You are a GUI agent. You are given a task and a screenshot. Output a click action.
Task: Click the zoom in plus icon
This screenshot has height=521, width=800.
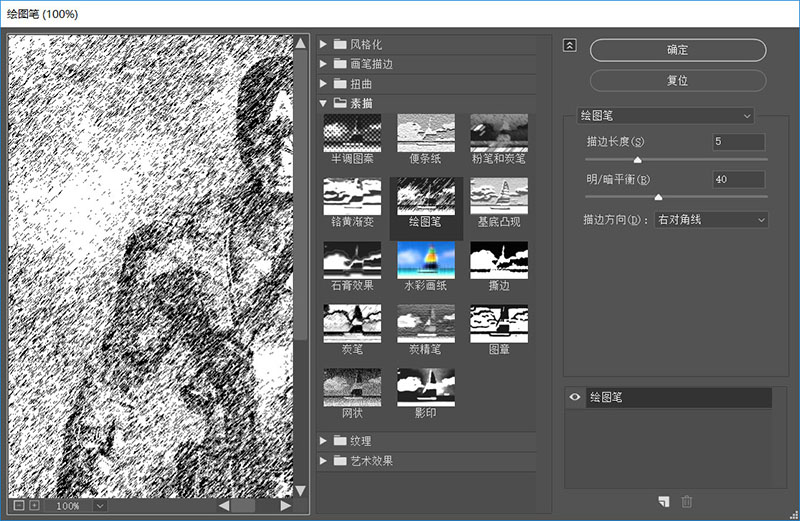[x=34, y=505]
